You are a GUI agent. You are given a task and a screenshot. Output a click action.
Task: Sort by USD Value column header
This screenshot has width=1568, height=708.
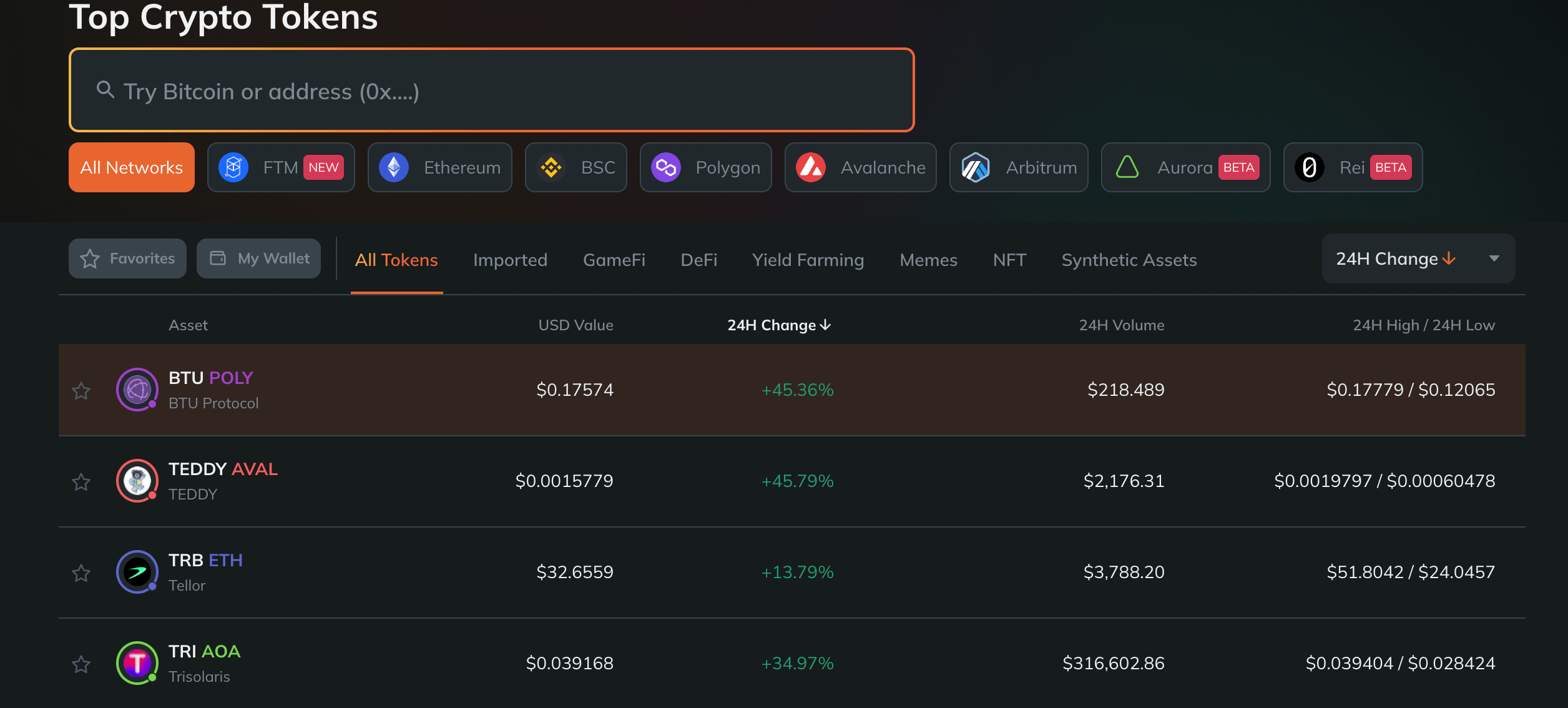(x=576, y=325)
